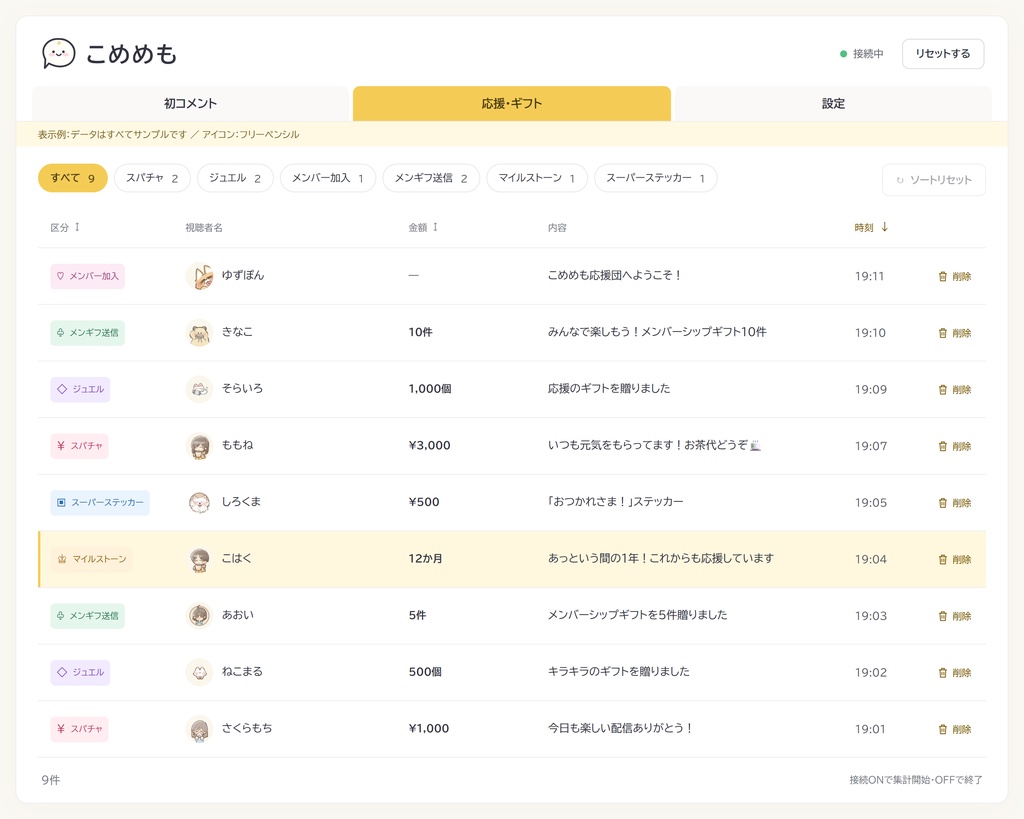
Task: Click さくらもち's avatar icon
Action: [200, 729]
